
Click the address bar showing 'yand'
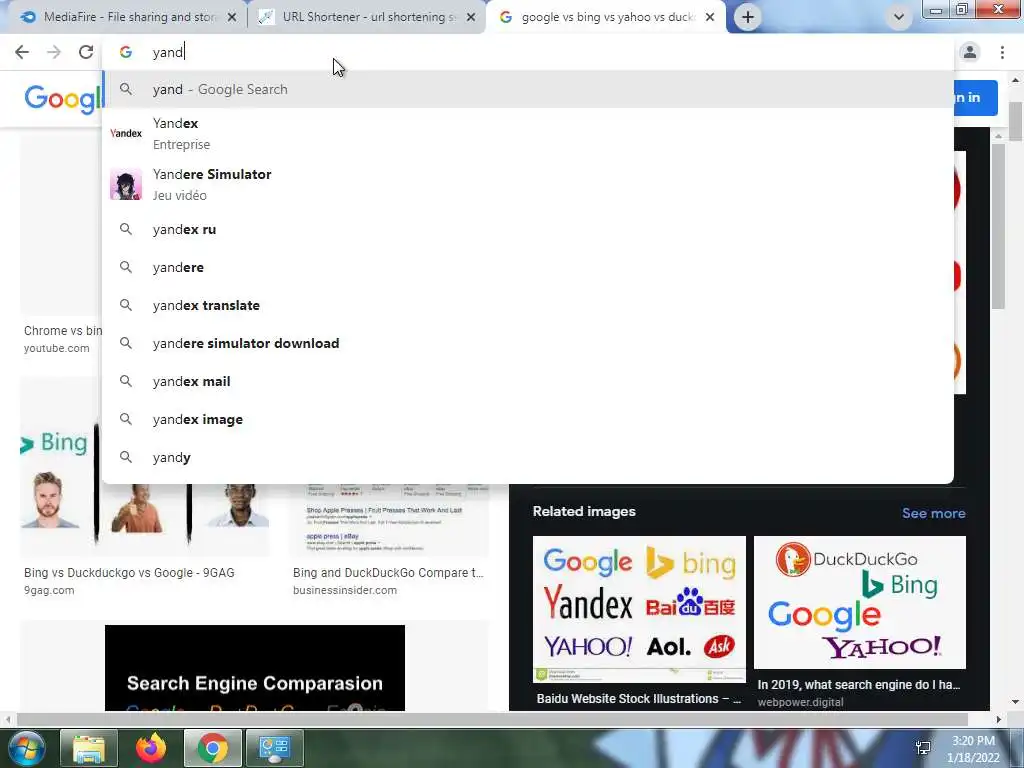[x=528, y=52]
